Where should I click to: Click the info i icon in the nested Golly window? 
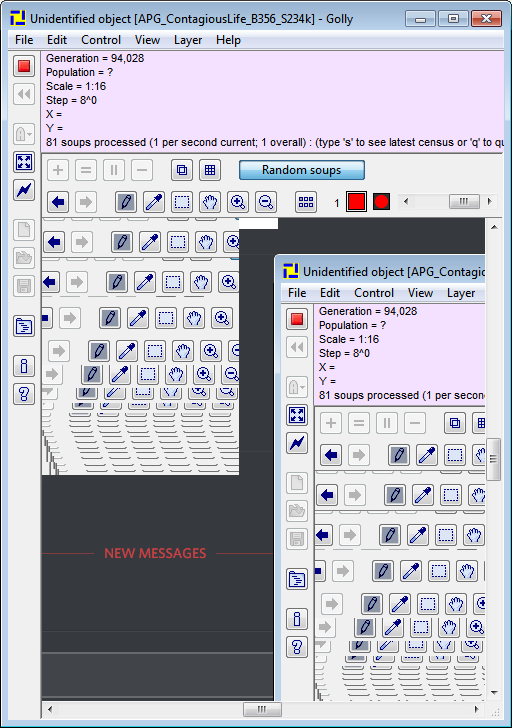click(297, 619)
